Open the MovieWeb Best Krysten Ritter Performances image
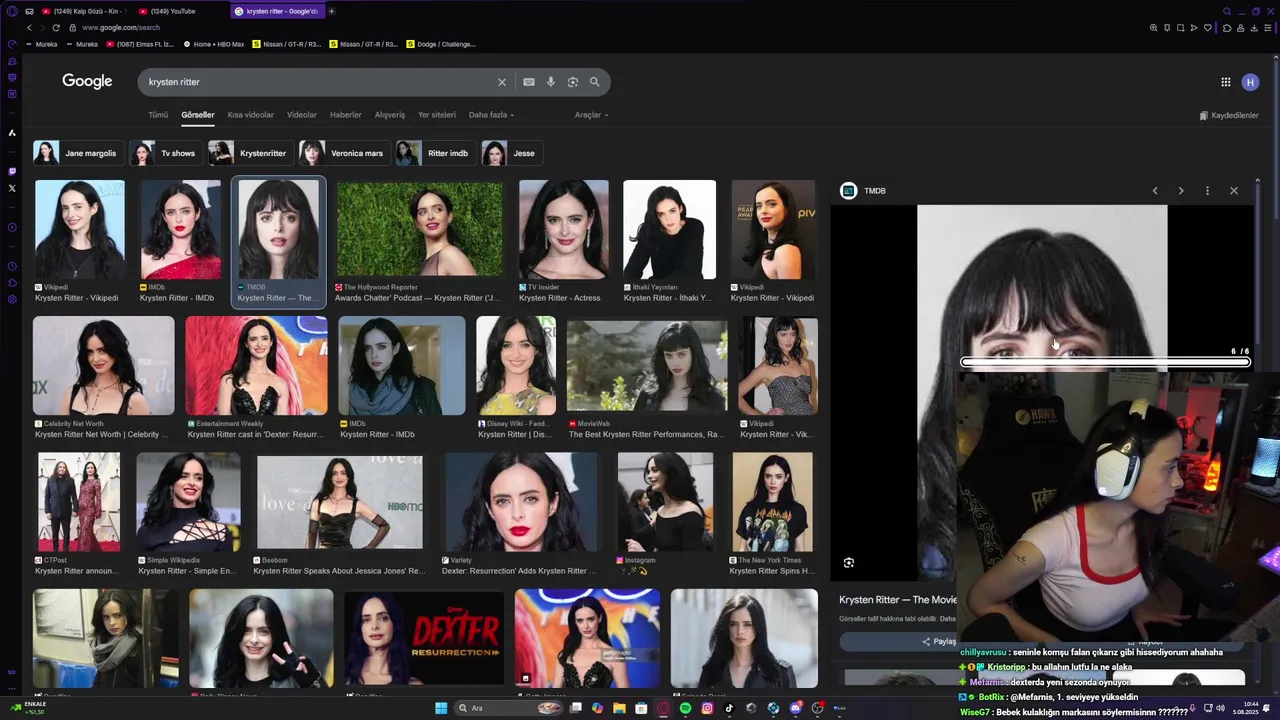1280x720 pixels. pyautogui.click(x=647, y=366)
